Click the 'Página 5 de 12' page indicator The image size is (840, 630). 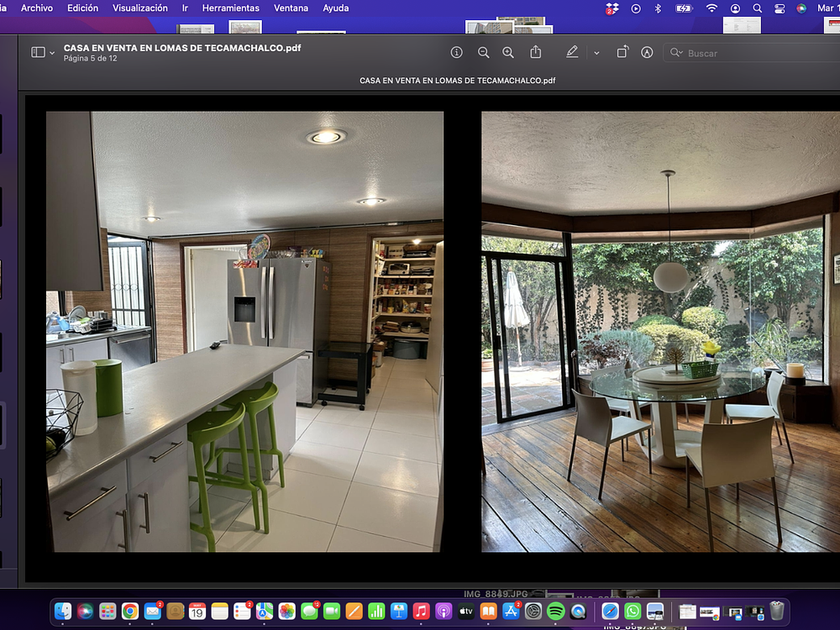coord(90,58)
